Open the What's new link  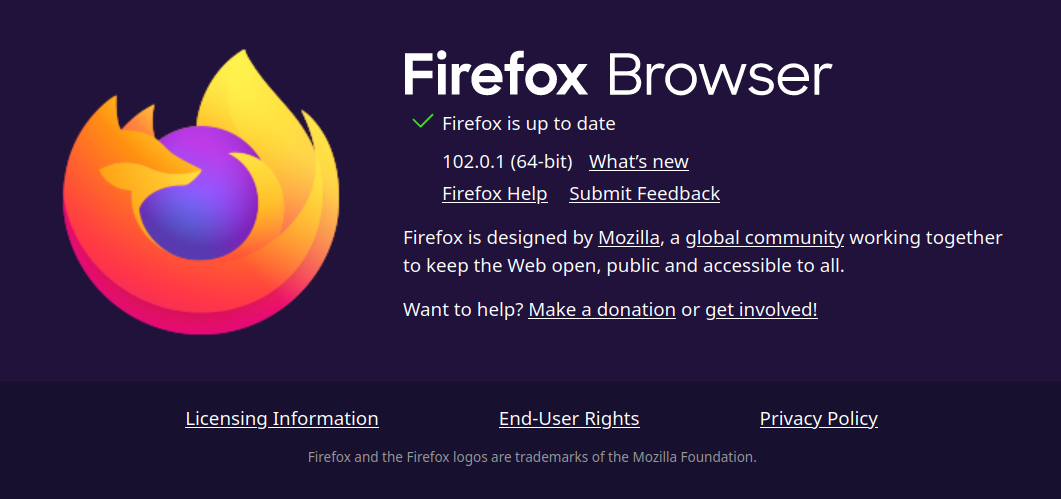point(639,162)
